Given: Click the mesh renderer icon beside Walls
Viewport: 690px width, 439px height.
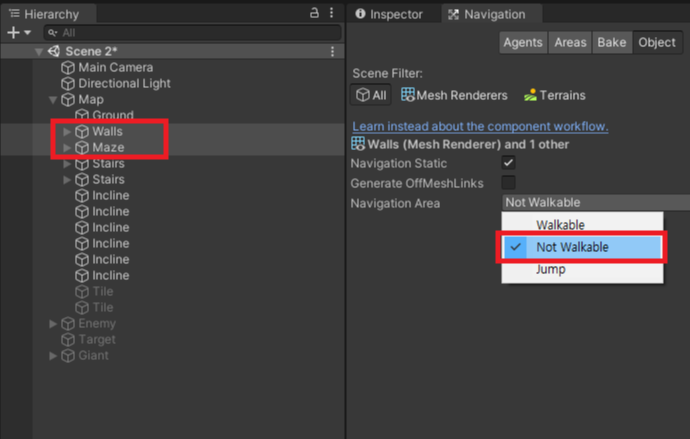Looking at the screenshot, I should [x=358, y=143].
